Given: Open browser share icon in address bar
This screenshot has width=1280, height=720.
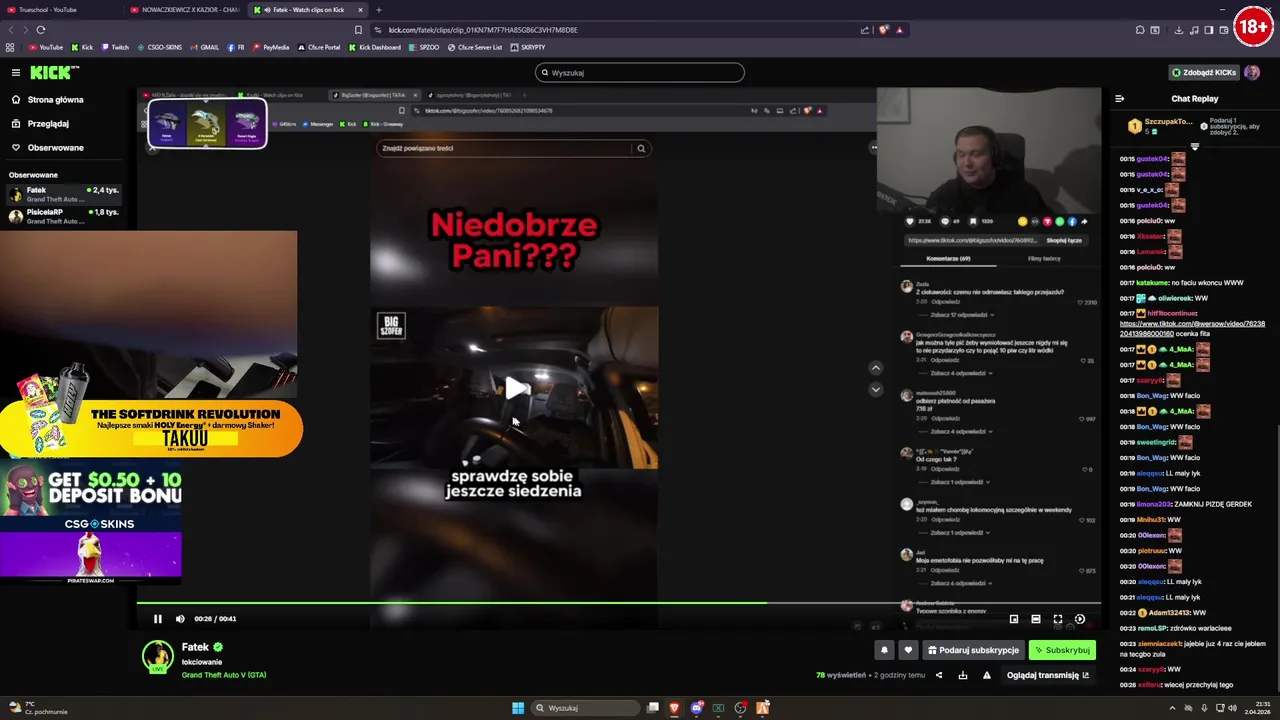Looking at the screenshot, I should click(x=865, y=30).
